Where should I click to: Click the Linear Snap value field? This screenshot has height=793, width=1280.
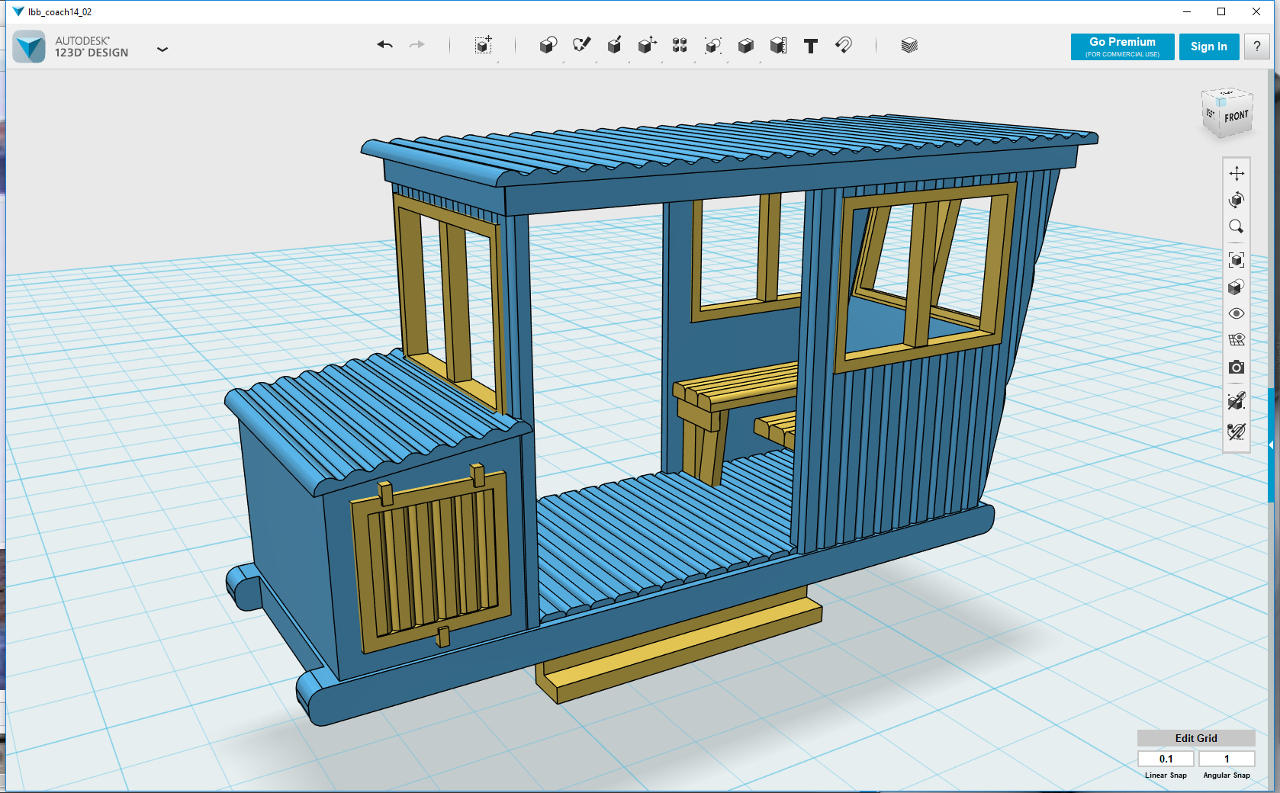point(1166,759)
